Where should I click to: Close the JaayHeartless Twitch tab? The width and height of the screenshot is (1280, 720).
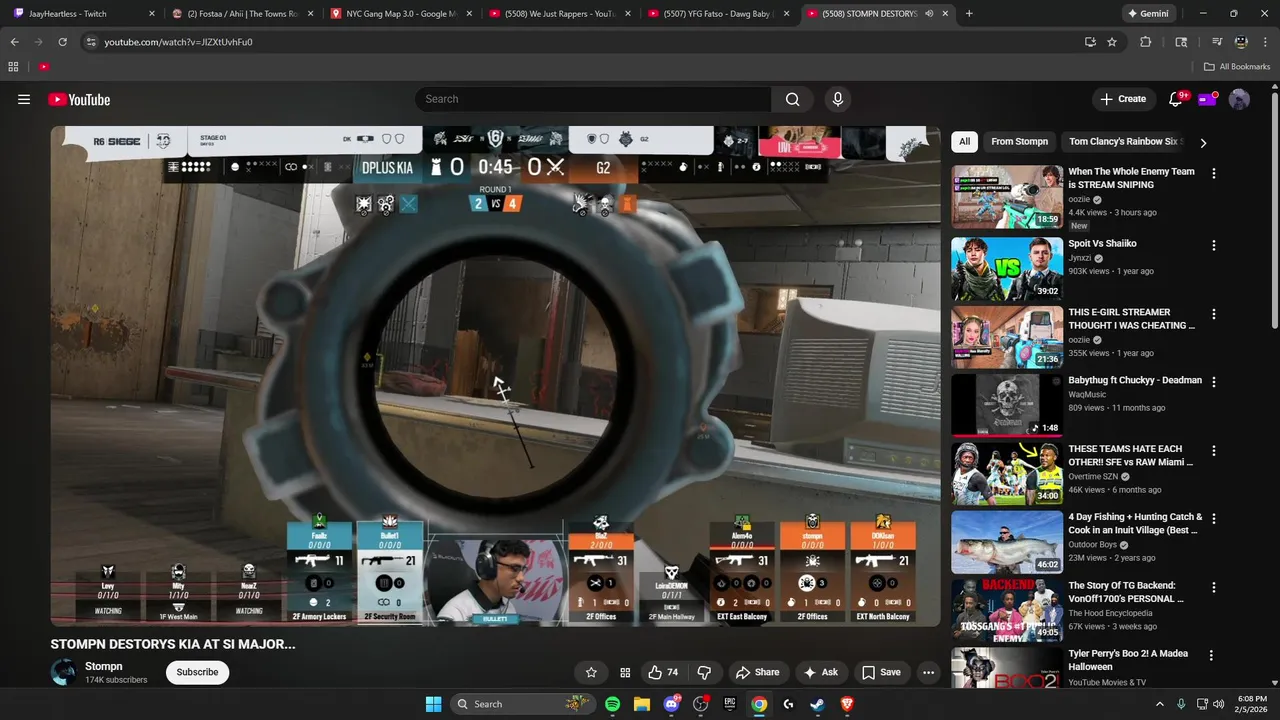[x=152, y=14]
